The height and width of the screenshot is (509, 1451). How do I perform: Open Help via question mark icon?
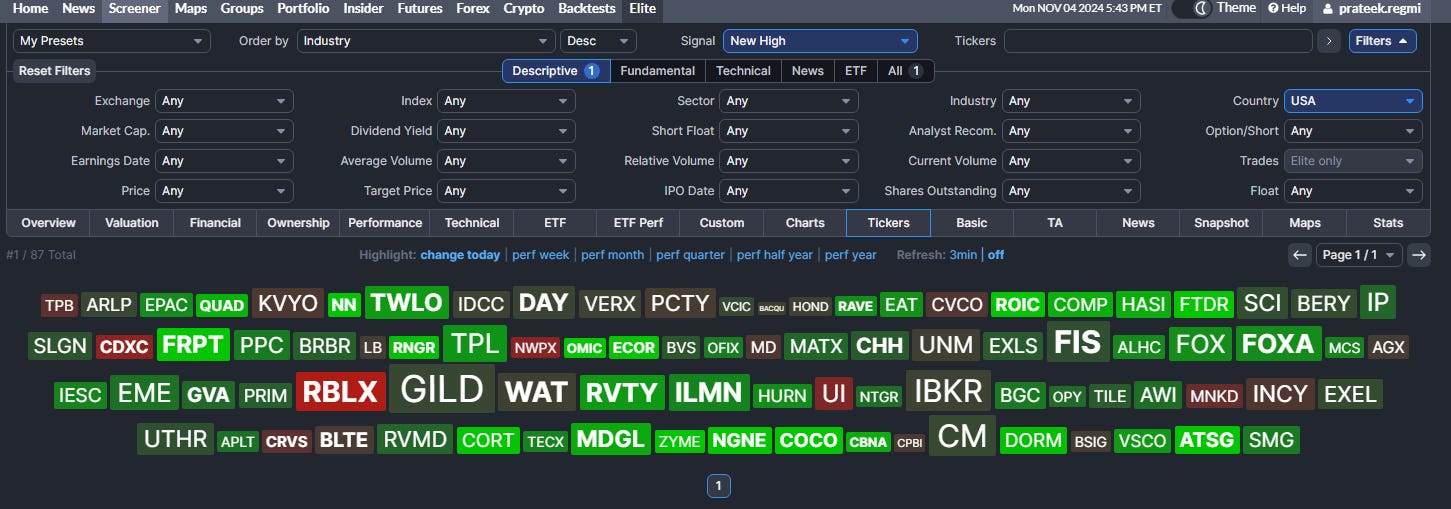click(x=1287, y=8)
